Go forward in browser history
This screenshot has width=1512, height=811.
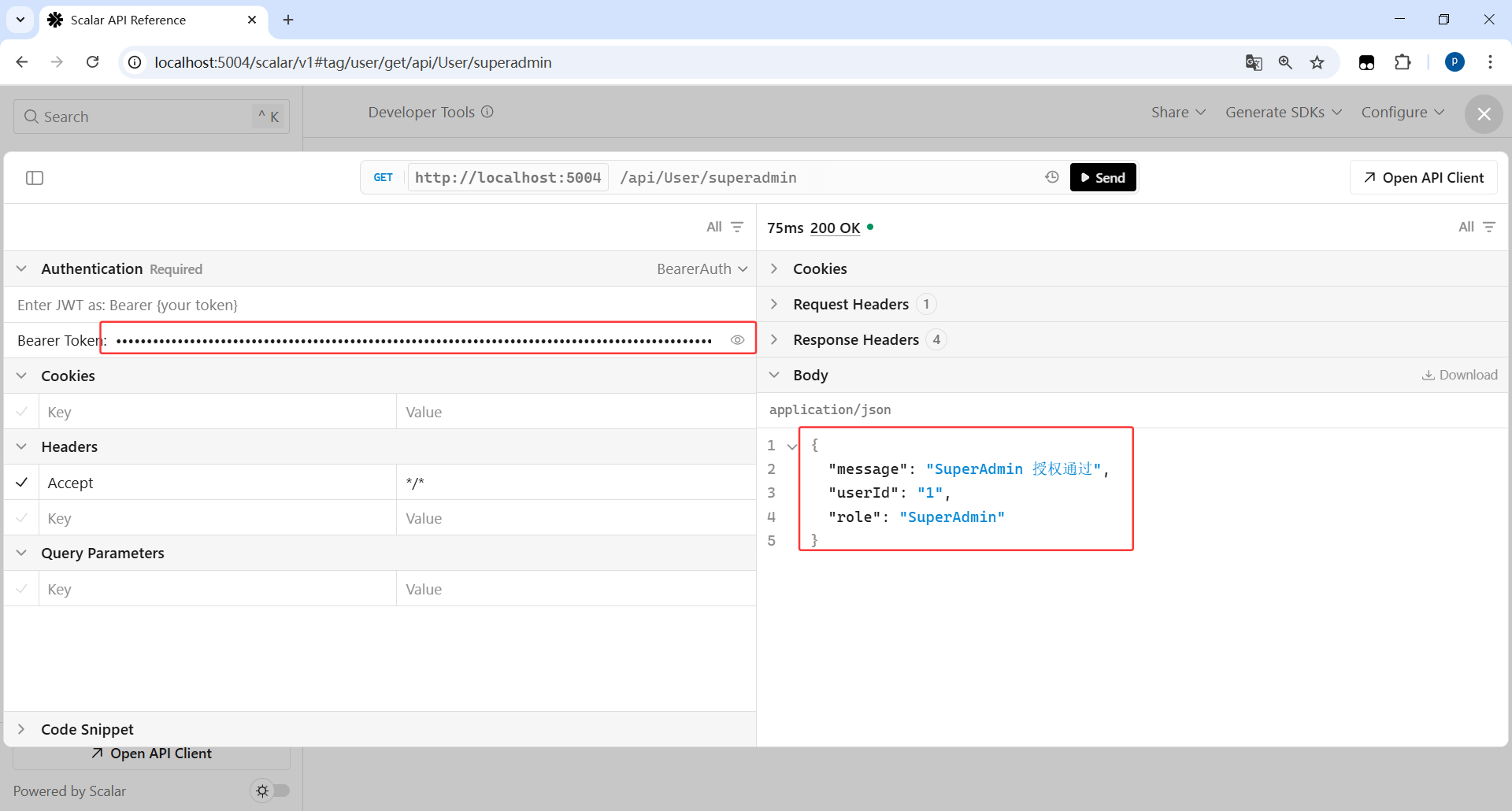coord(57,62)
